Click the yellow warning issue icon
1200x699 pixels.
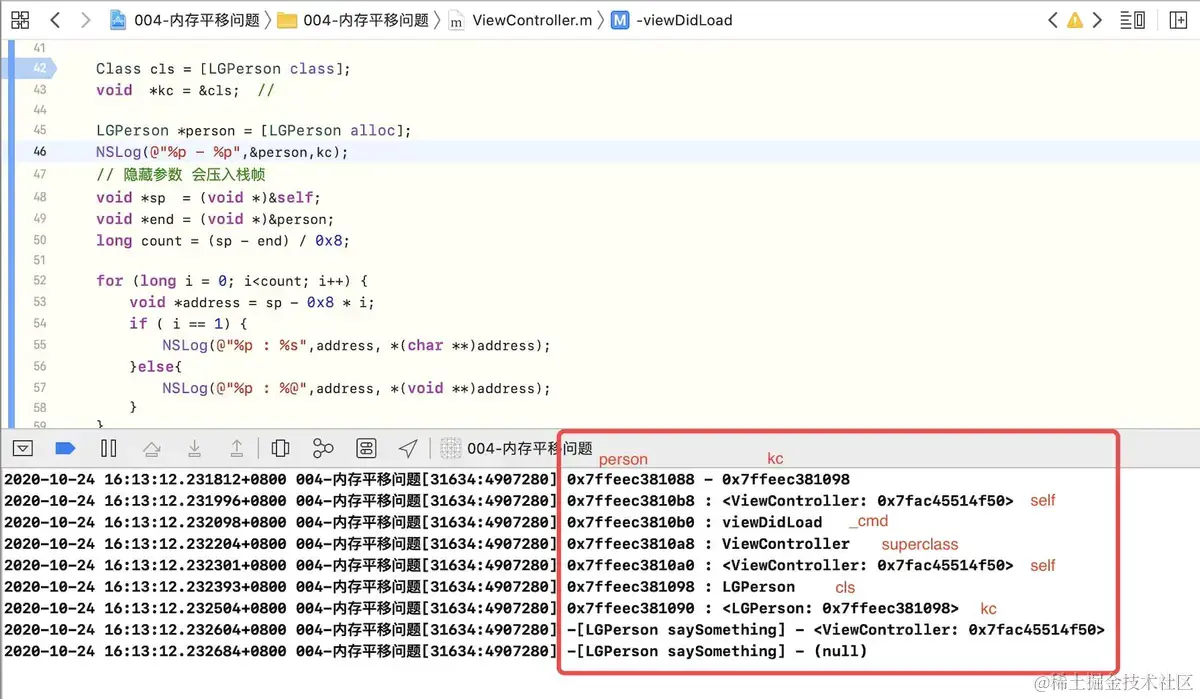1075,19
